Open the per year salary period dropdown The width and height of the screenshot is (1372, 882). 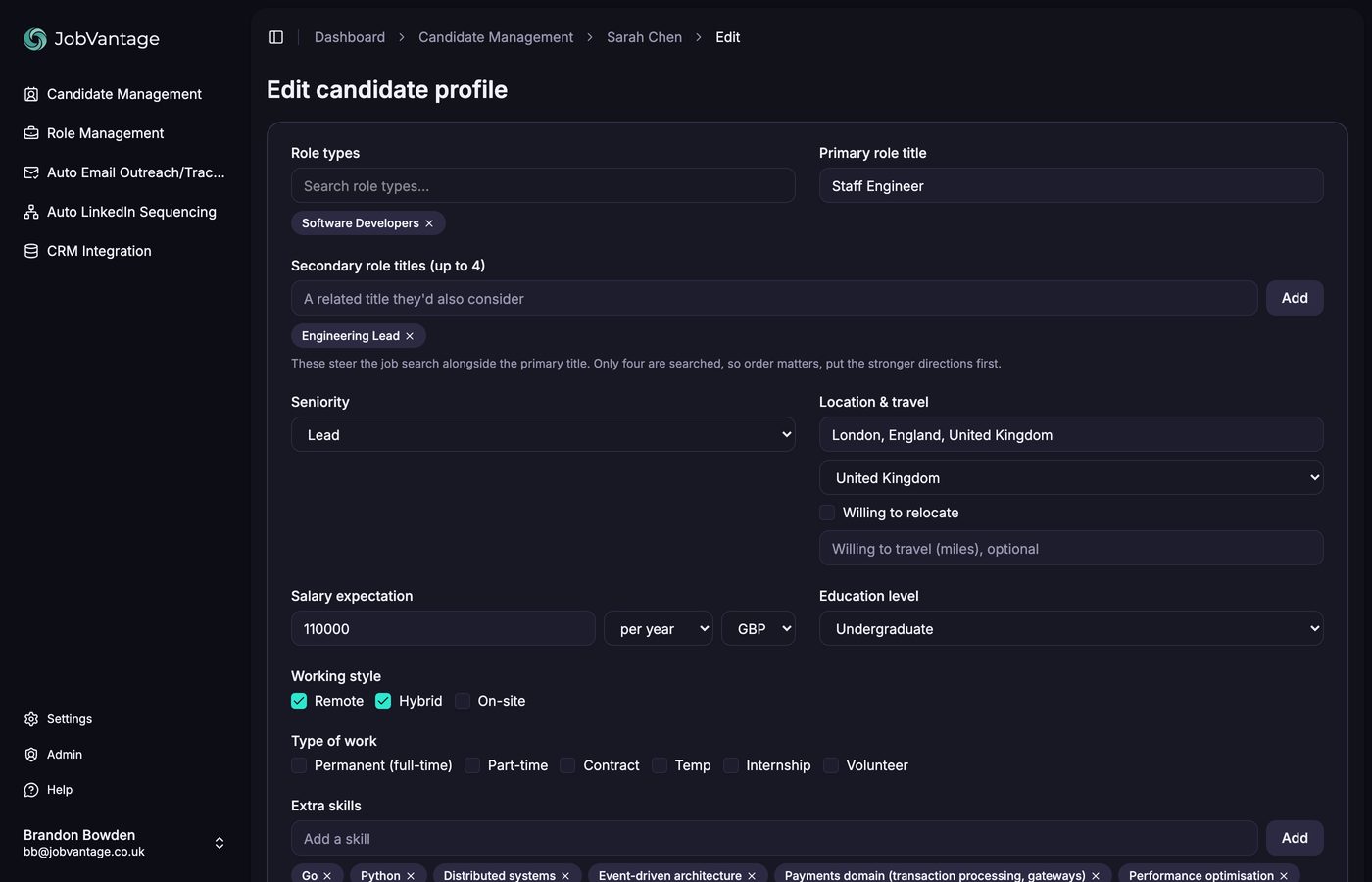pyautogui.click(x=659, y=628)
